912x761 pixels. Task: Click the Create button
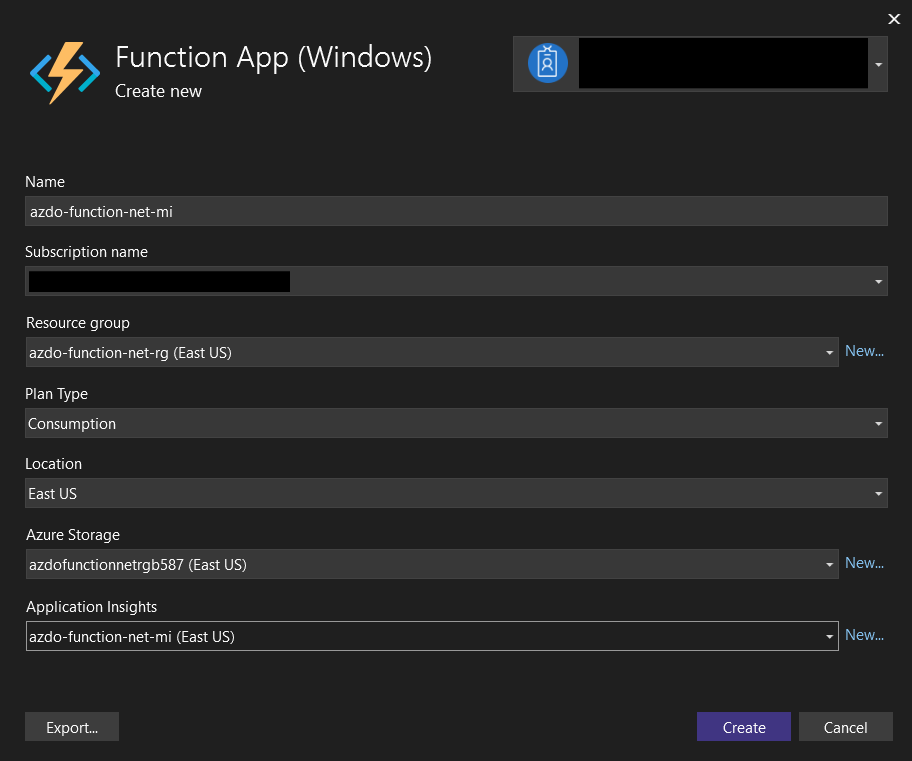click(x=744, y=727)
